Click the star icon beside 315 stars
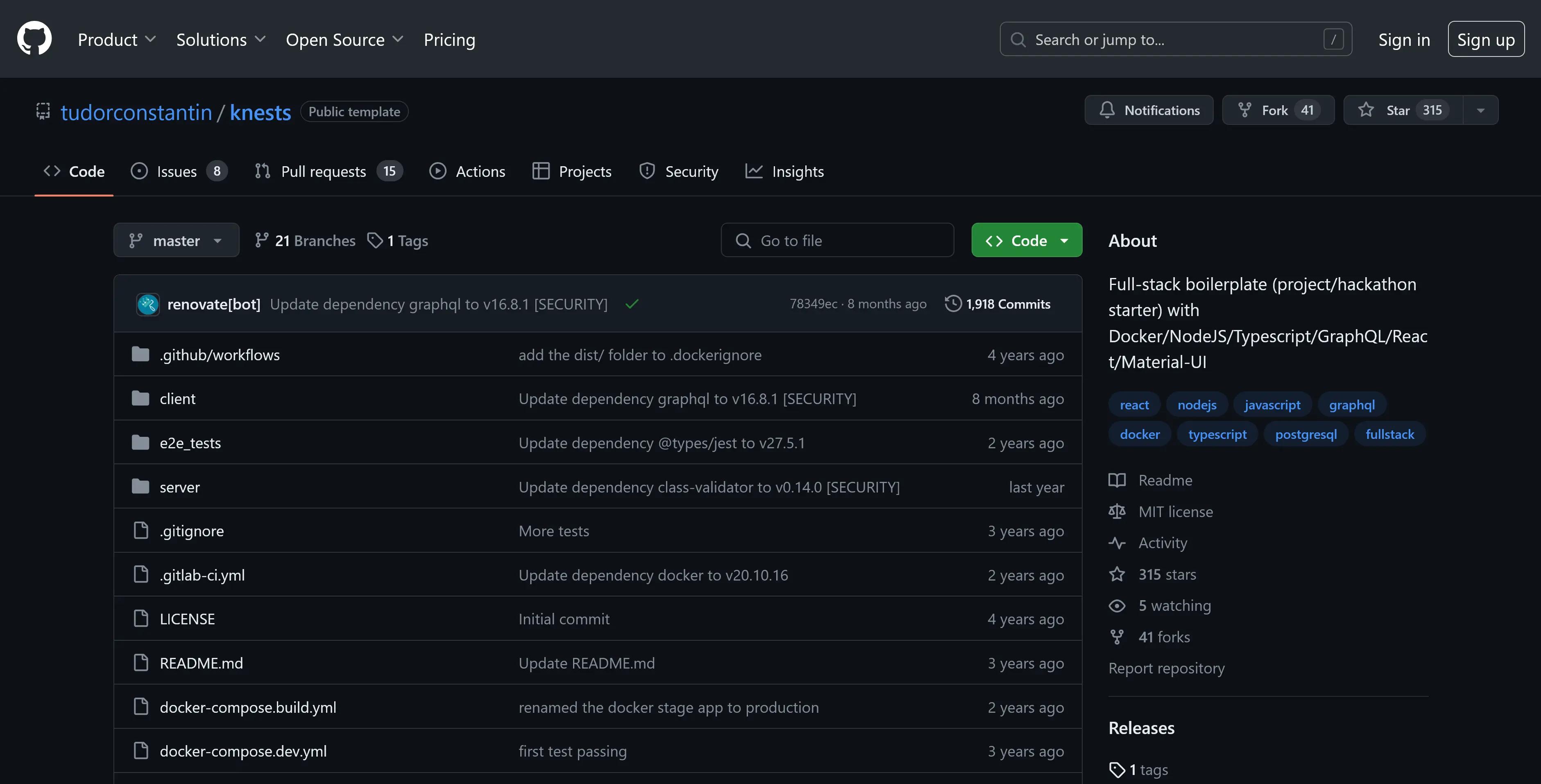 tap(1117, 574)
